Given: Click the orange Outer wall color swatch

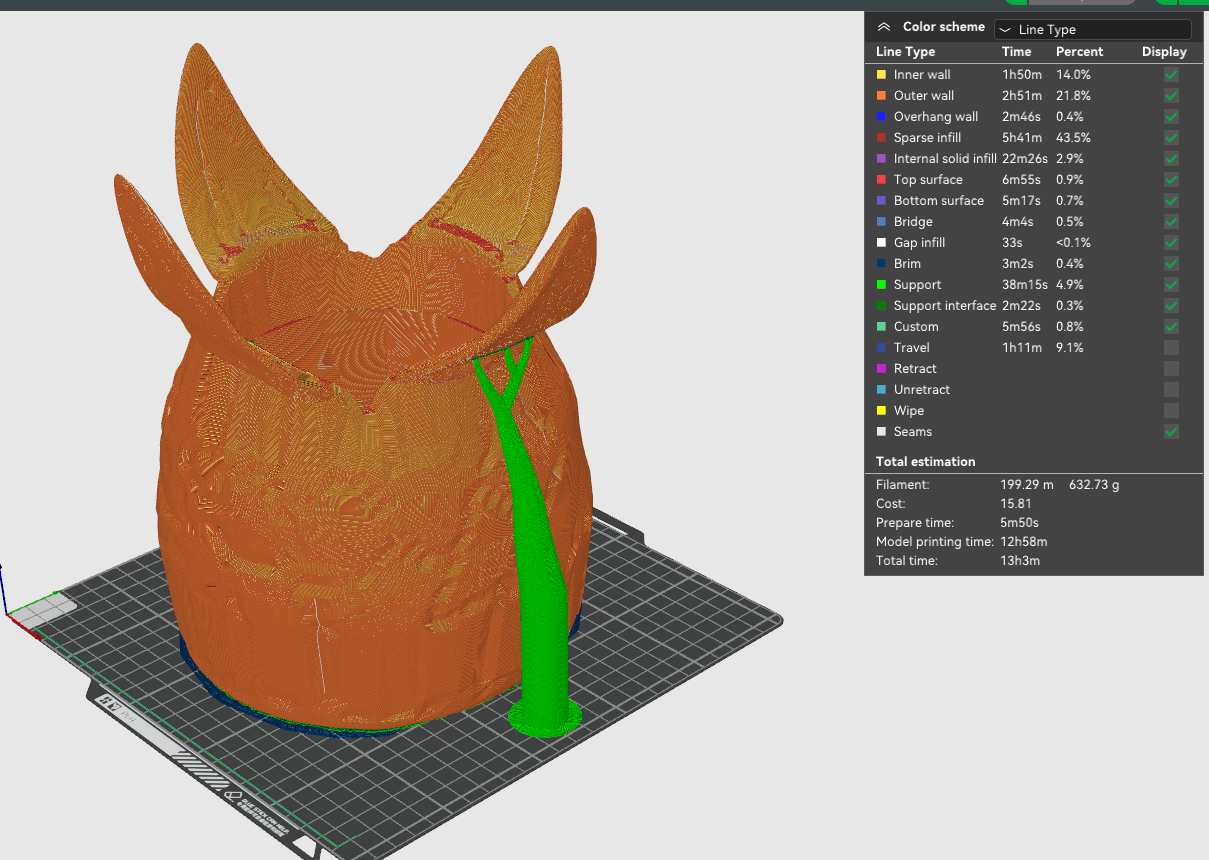Looking at the screenshot, I should click(x=881, y=96).
